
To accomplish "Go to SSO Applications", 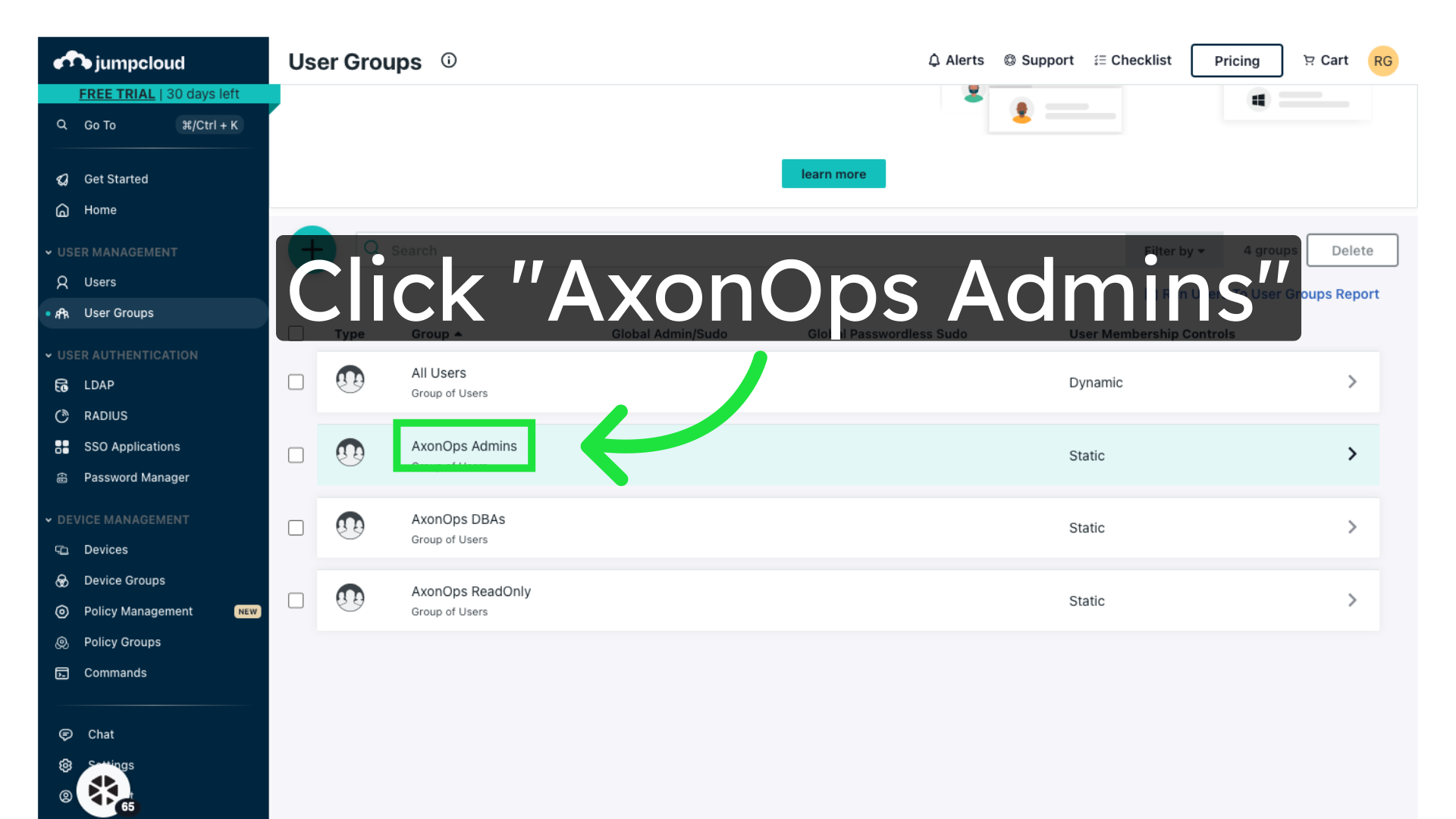I will pos(132,447).
